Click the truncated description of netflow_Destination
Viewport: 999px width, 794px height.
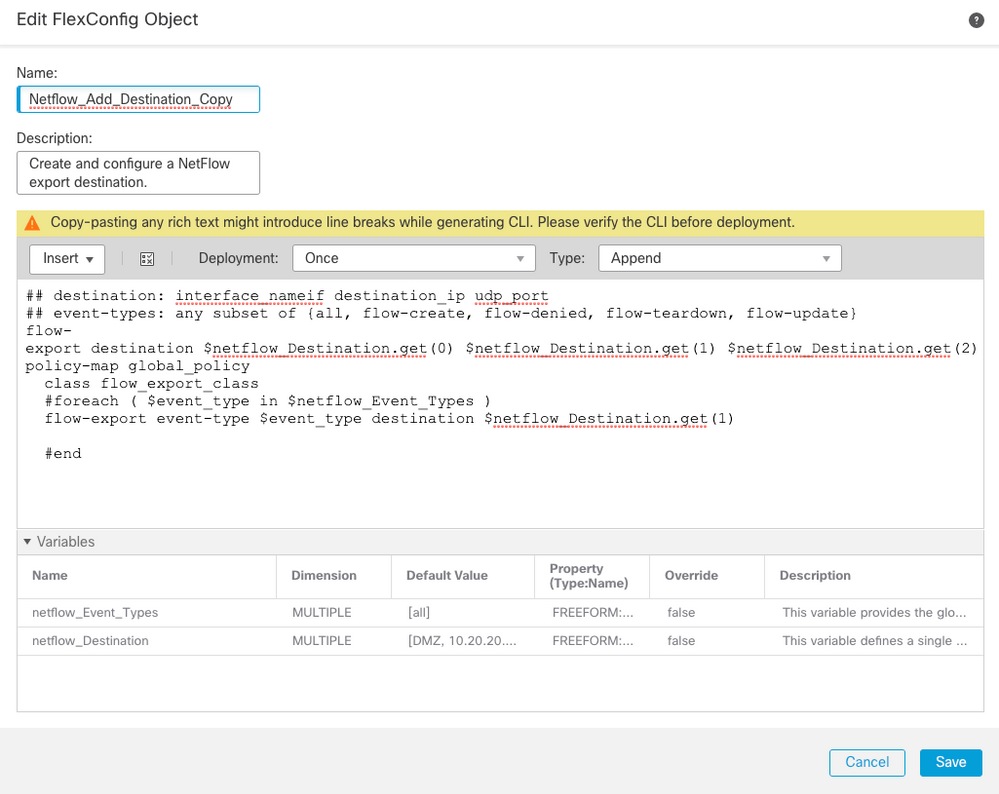[x=873, y=641]
